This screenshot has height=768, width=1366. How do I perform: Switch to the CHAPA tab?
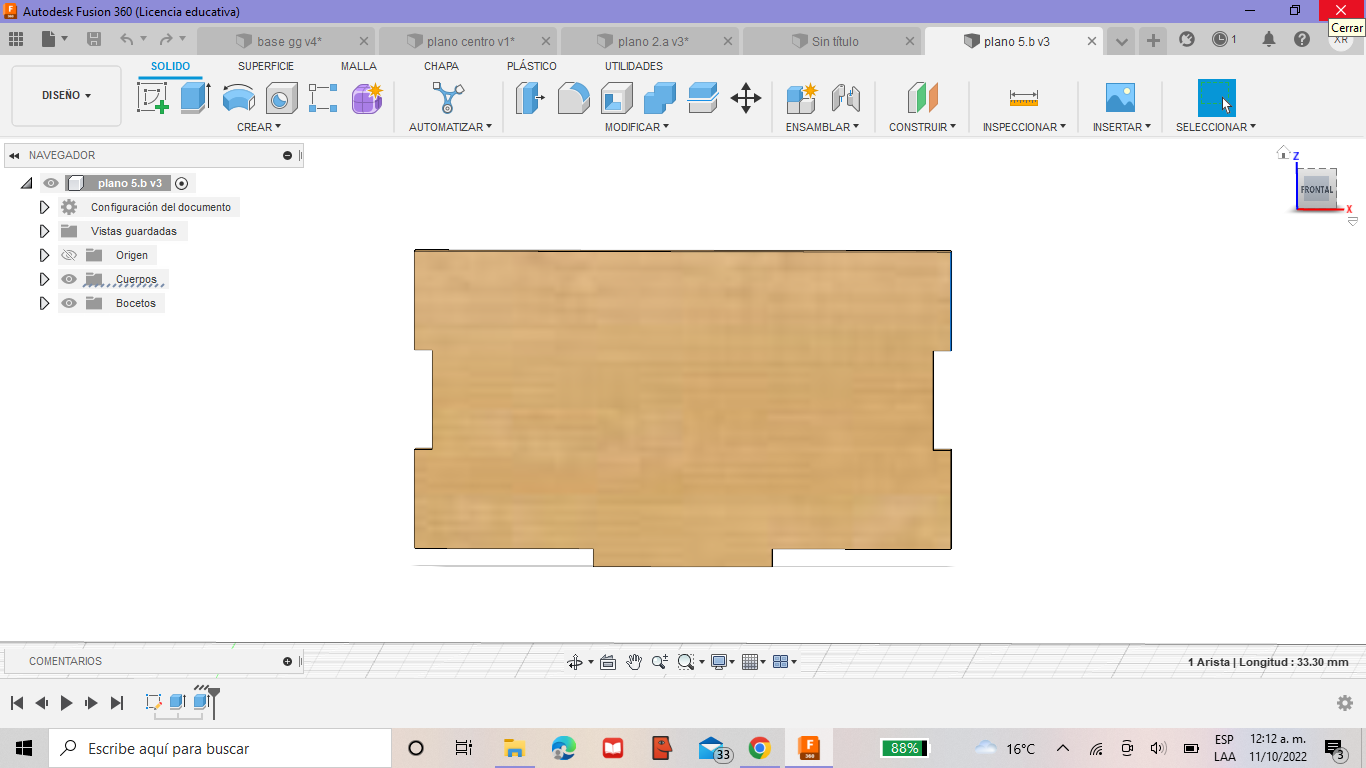441,66
